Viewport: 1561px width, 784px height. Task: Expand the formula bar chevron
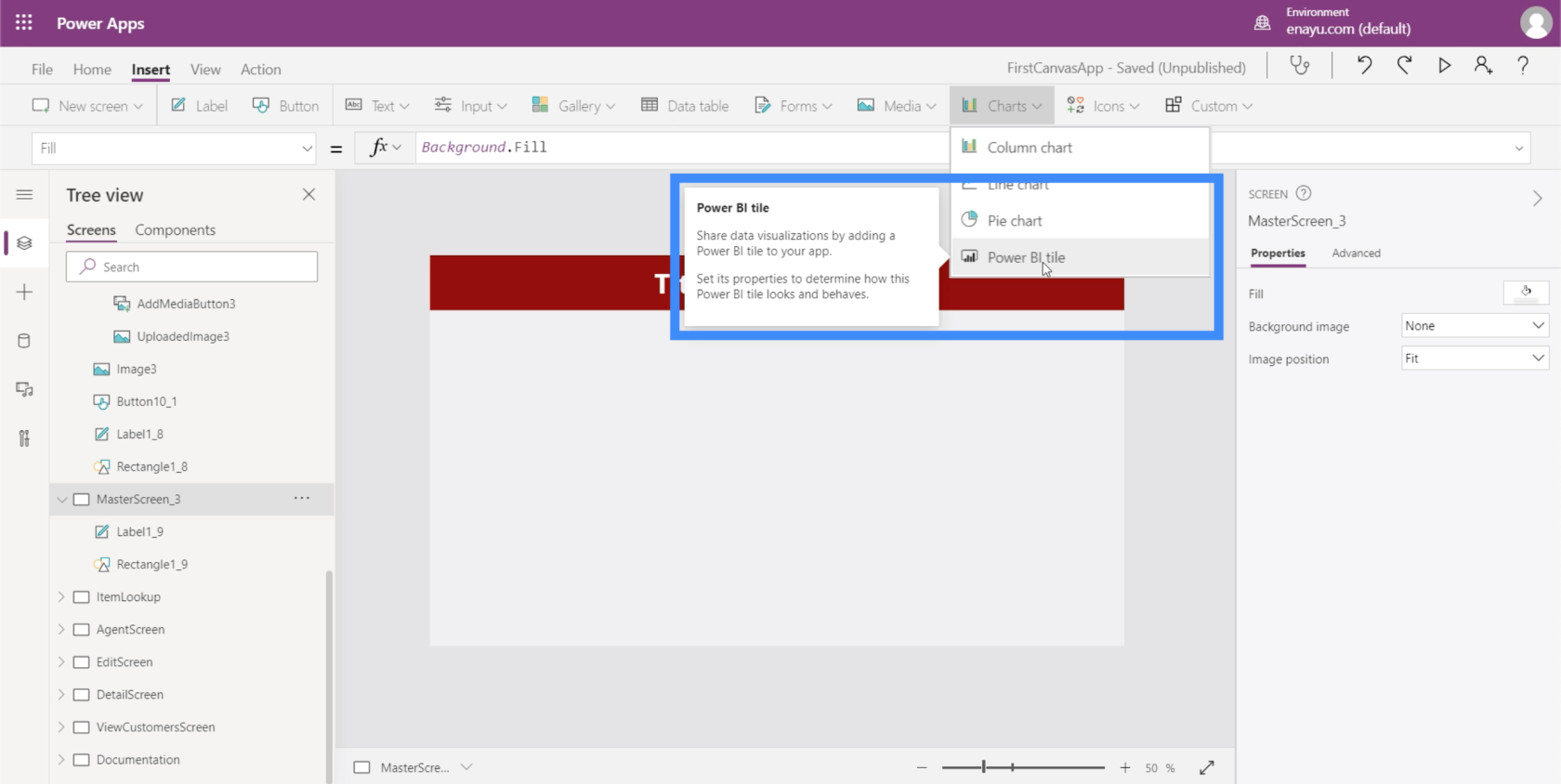[1519, 148]
